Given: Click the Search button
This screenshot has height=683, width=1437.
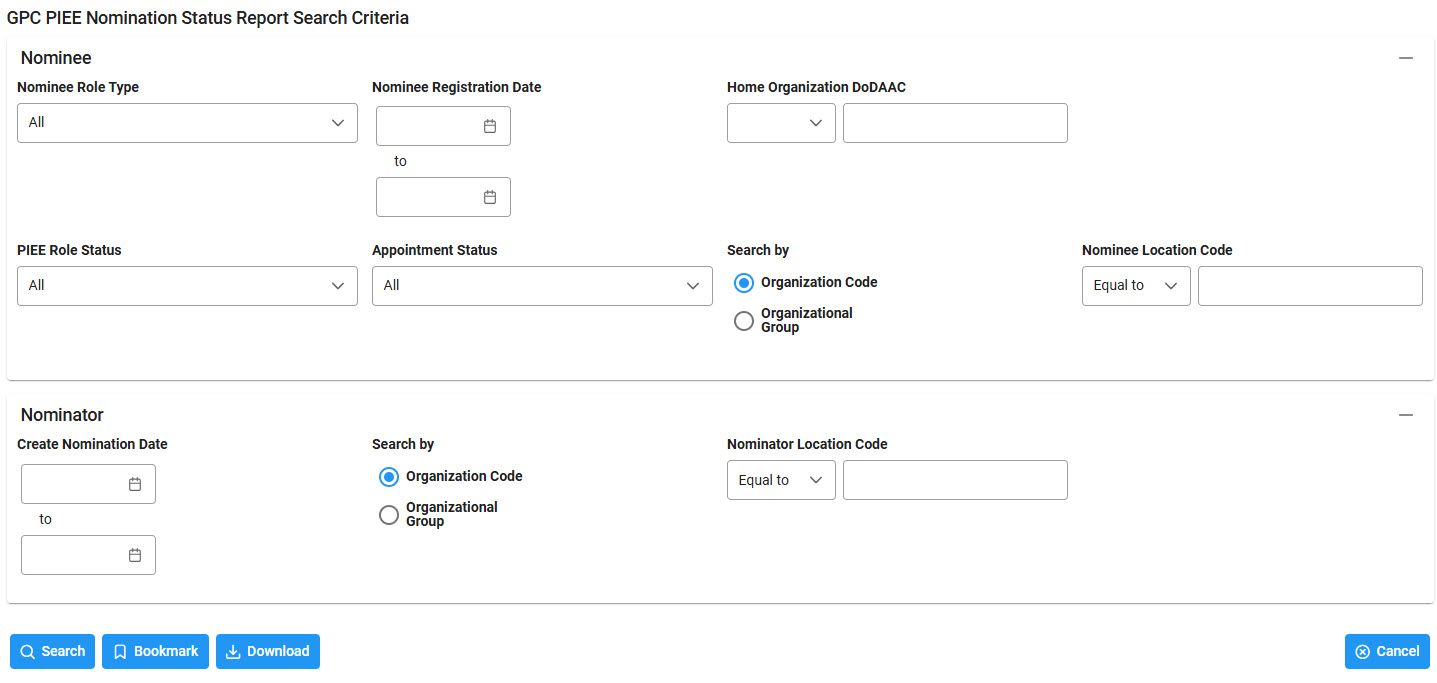Looking at the screenshot, I should click(52, 651).
